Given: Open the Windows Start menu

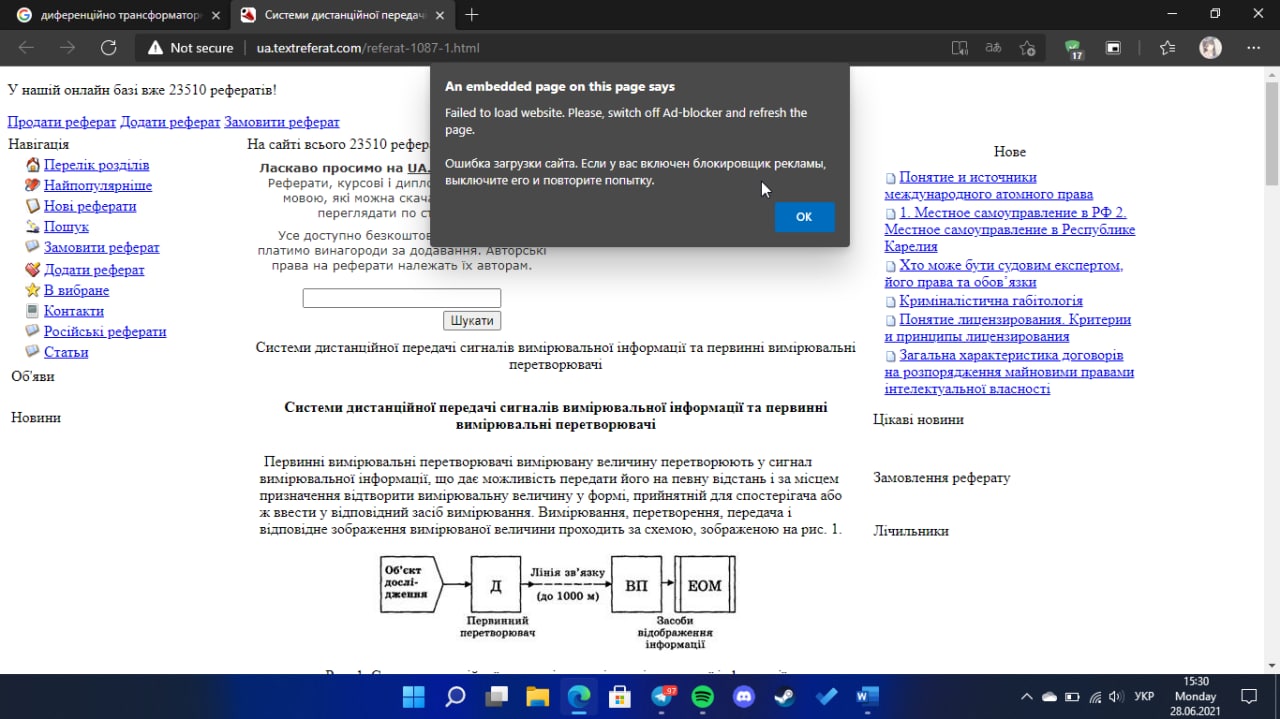Looking at the screenshot, I should (414, 697).
